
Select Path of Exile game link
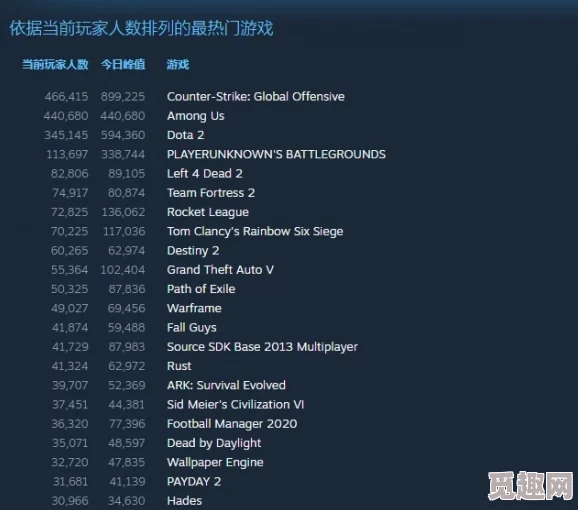[x=201, y=289]
